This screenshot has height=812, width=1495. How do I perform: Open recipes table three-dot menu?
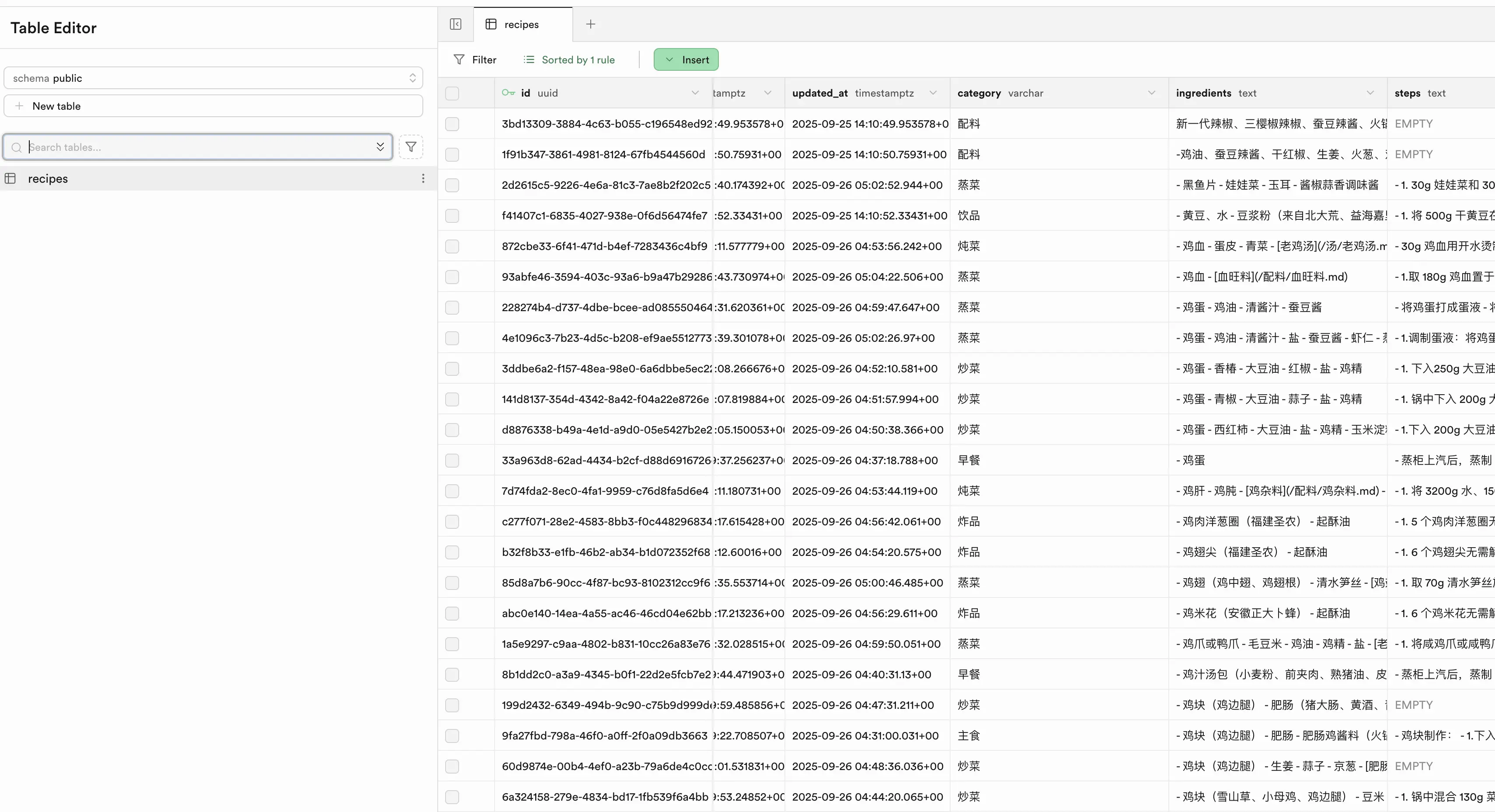click(423, 179)
